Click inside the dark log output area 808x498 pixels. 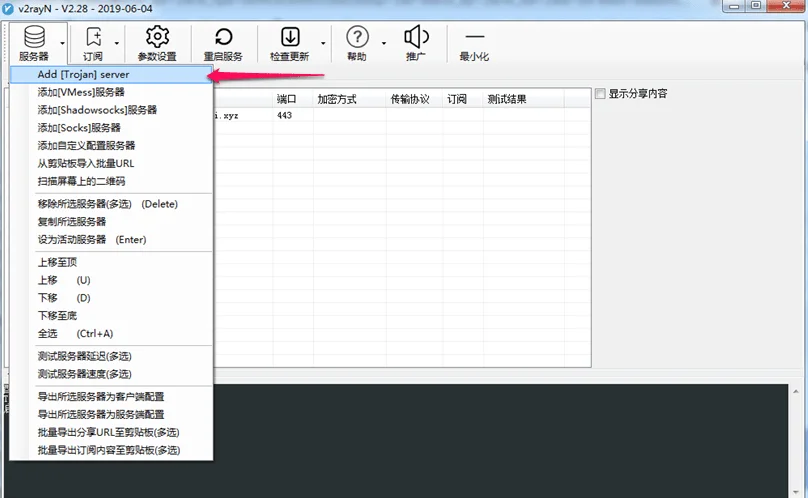point(500,441)
